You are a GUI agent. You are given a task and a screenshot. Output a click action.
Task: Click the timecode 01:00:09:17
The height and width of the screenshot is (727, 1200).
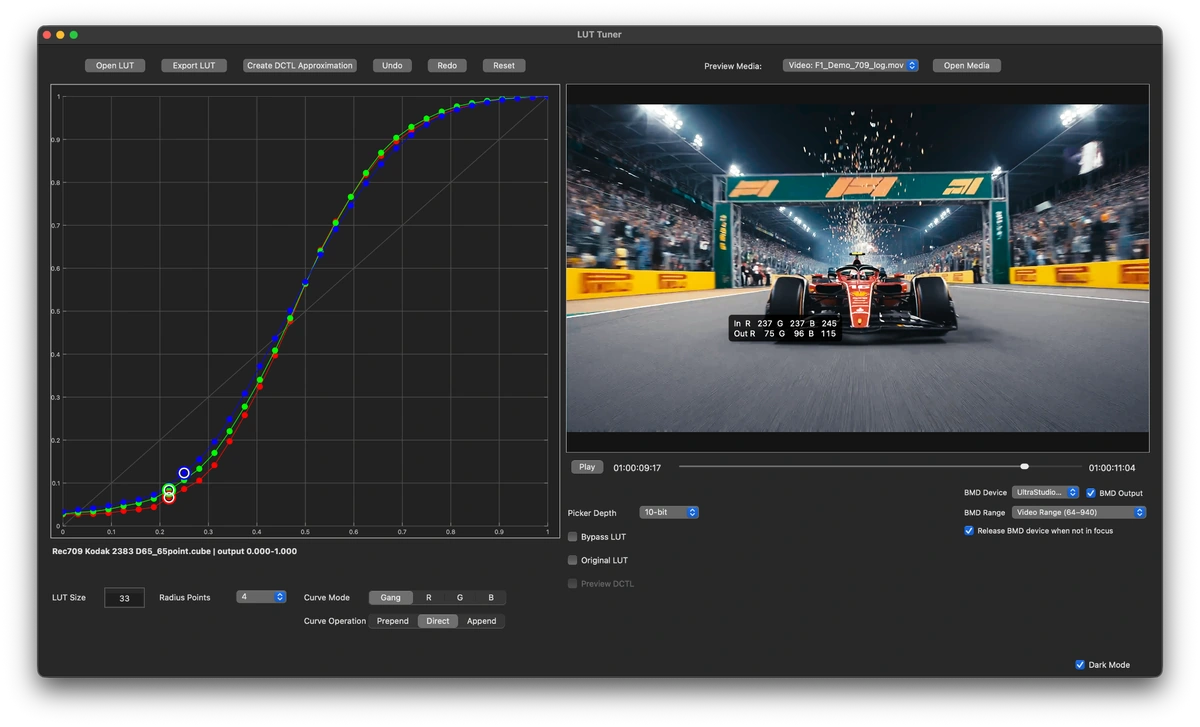click(x=637, y=467)
